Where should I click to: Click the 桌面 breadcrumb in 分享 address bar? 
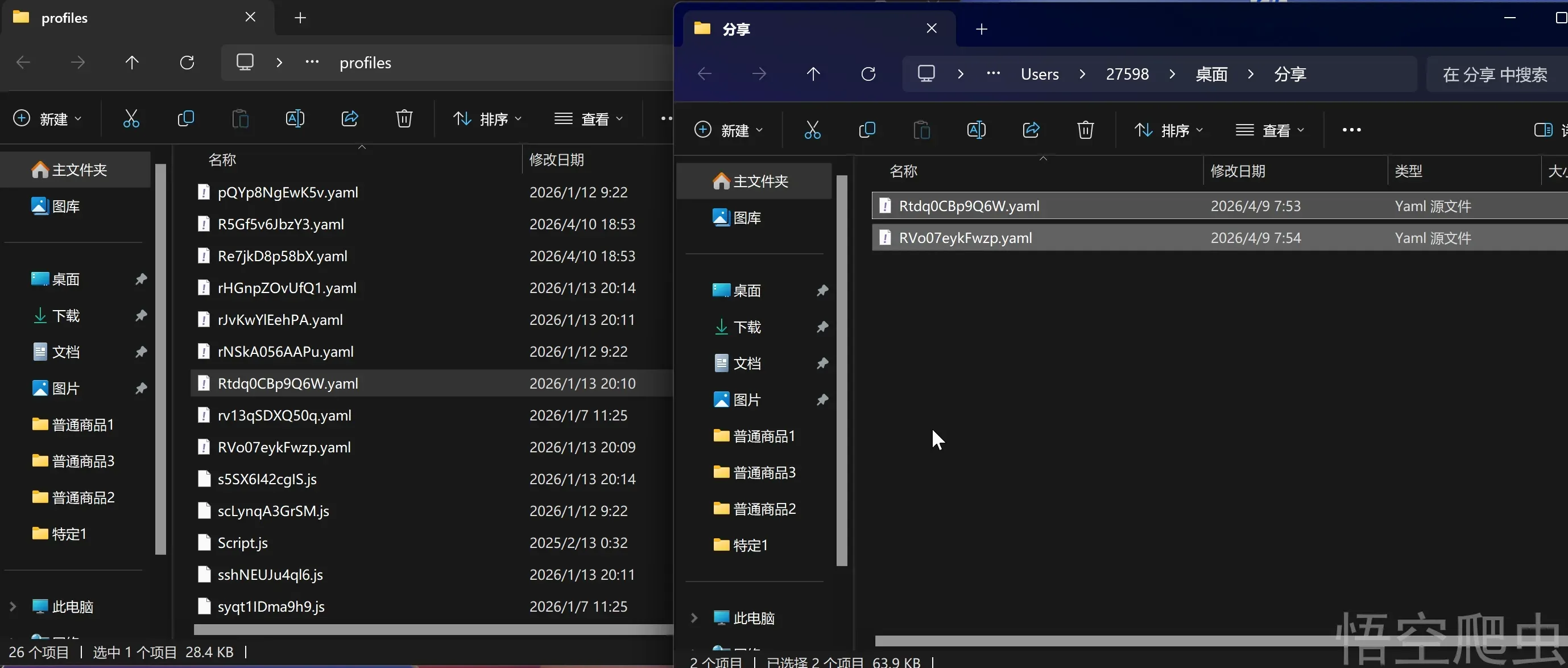[1211, 75]
